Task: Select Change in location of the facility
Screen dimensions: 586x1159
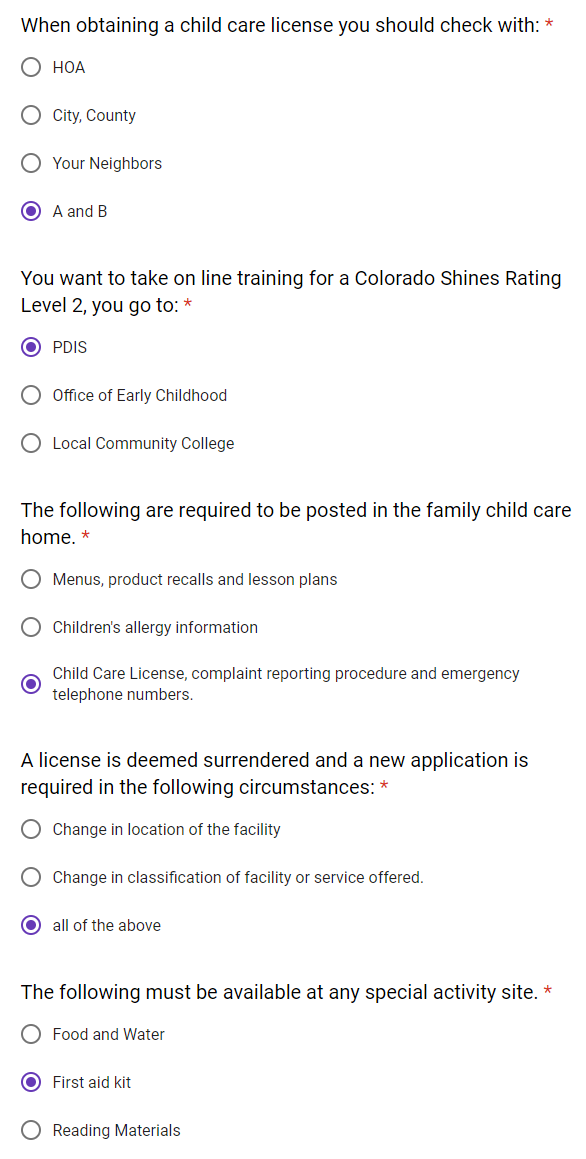Action: pyautogui.click(x=31, y=829)
